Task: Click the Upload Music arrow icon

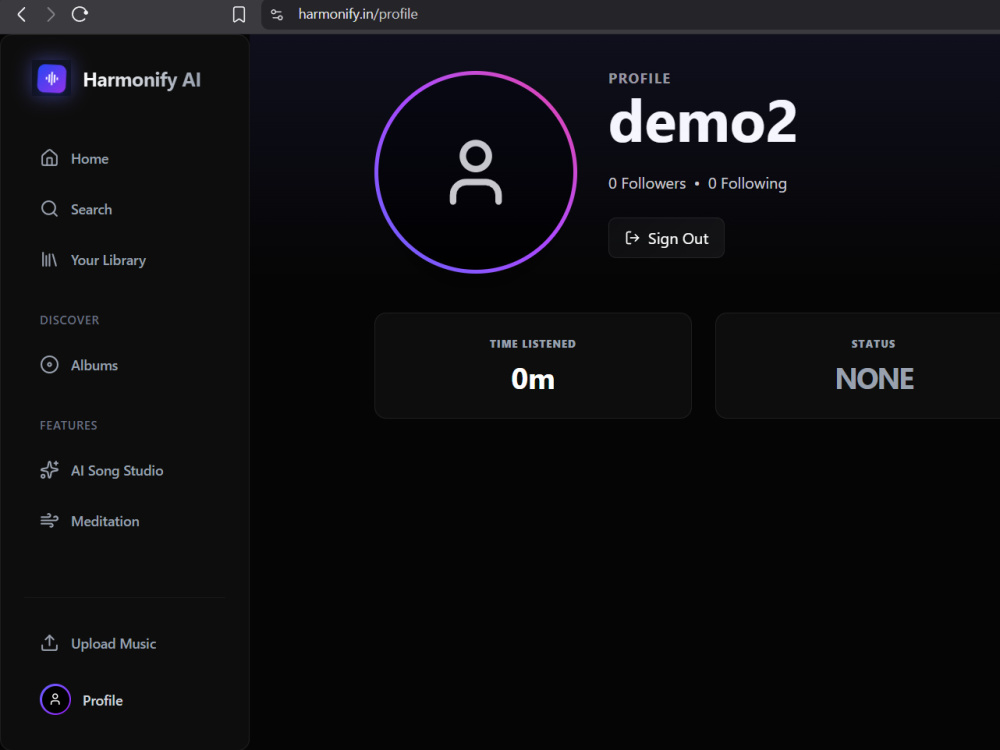Action: coord(49,643)
